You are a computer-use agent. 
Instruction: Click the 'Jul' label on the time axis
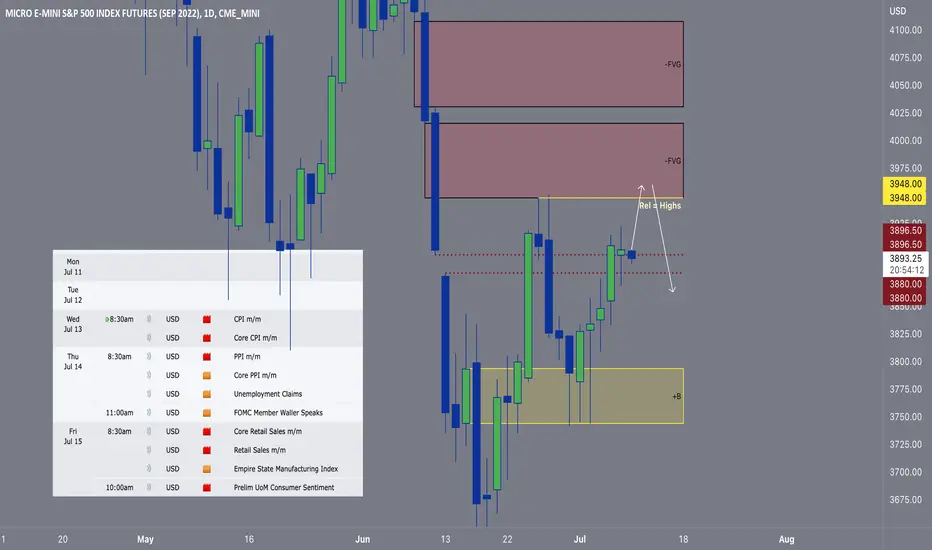[x=580, y=539]
